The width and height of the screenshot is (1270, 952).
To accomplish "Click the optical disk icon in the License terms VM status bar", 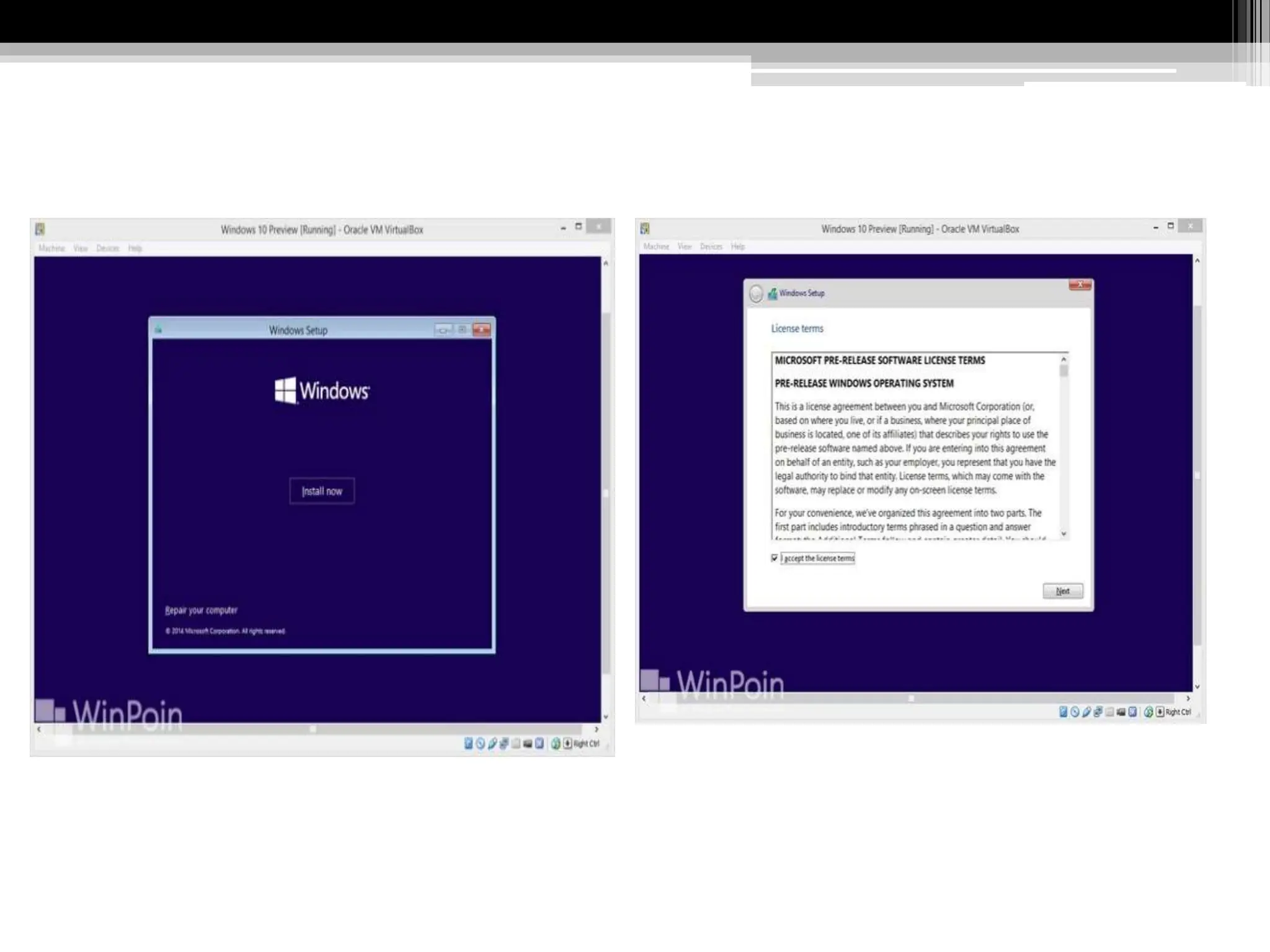I will point(1075,712).
